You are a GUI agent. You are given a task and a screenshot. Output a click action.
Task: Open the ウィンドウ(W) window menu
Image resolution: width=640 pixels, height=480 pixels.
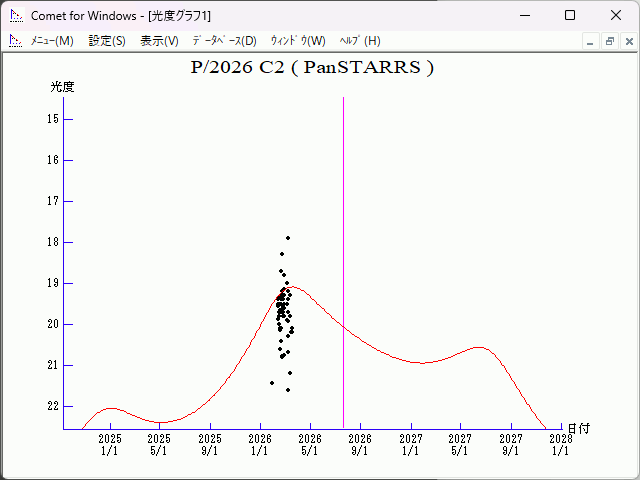point(298,41)
